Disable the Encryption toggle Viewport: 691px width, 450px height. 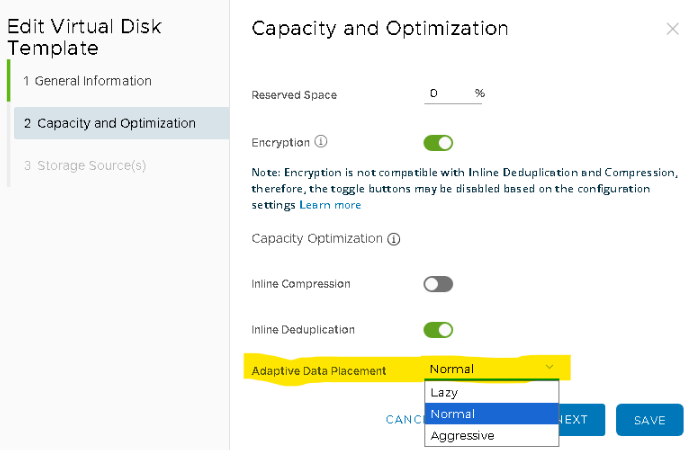click(x=438, y=143)
